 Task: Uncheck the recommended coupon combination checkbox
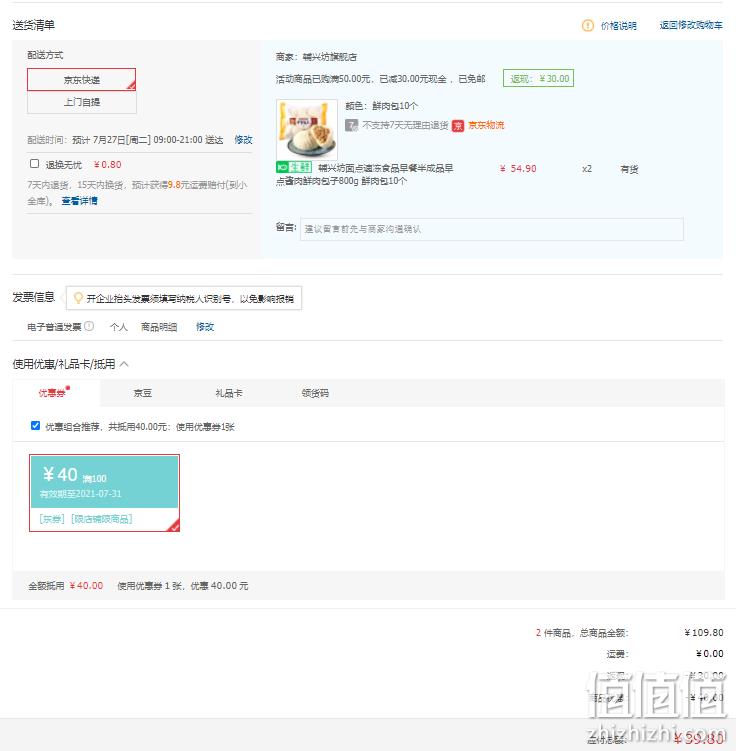tap(35, 425)
